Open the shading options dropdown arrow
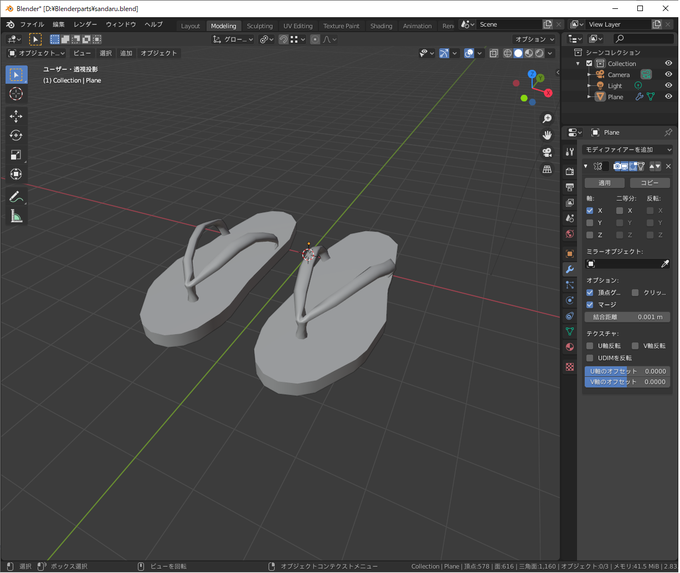The image size is (680, 573). click(550, 53)
